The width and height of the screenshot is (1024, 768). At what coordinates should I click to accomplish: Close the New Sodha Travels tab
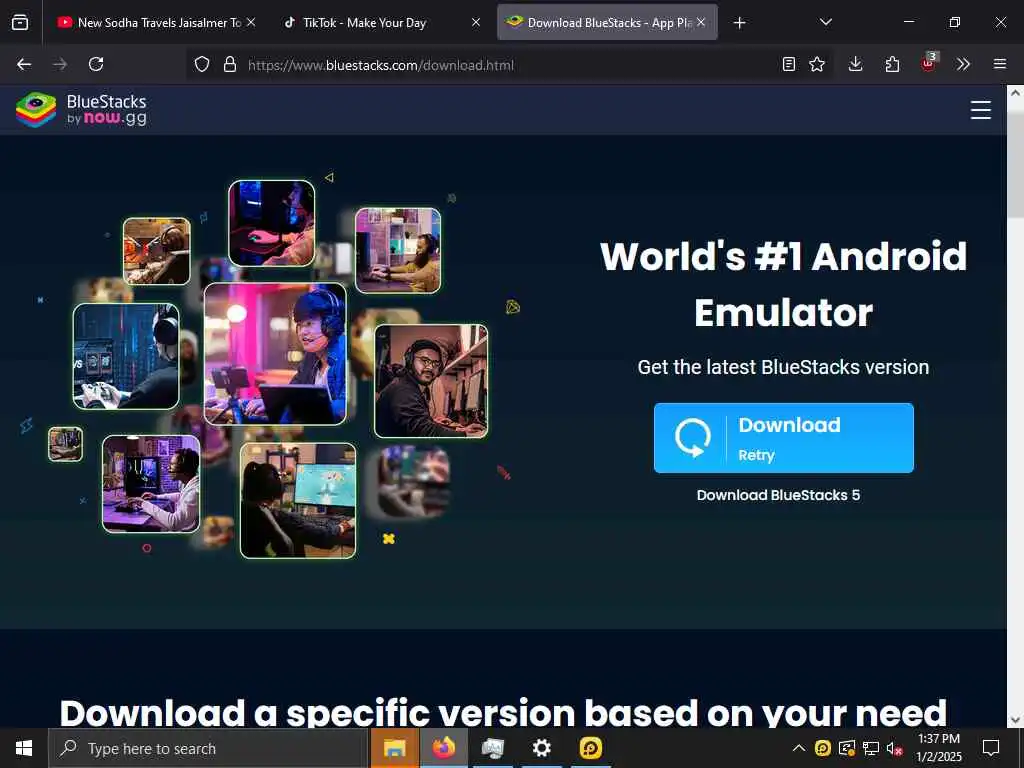coord(251,22)
